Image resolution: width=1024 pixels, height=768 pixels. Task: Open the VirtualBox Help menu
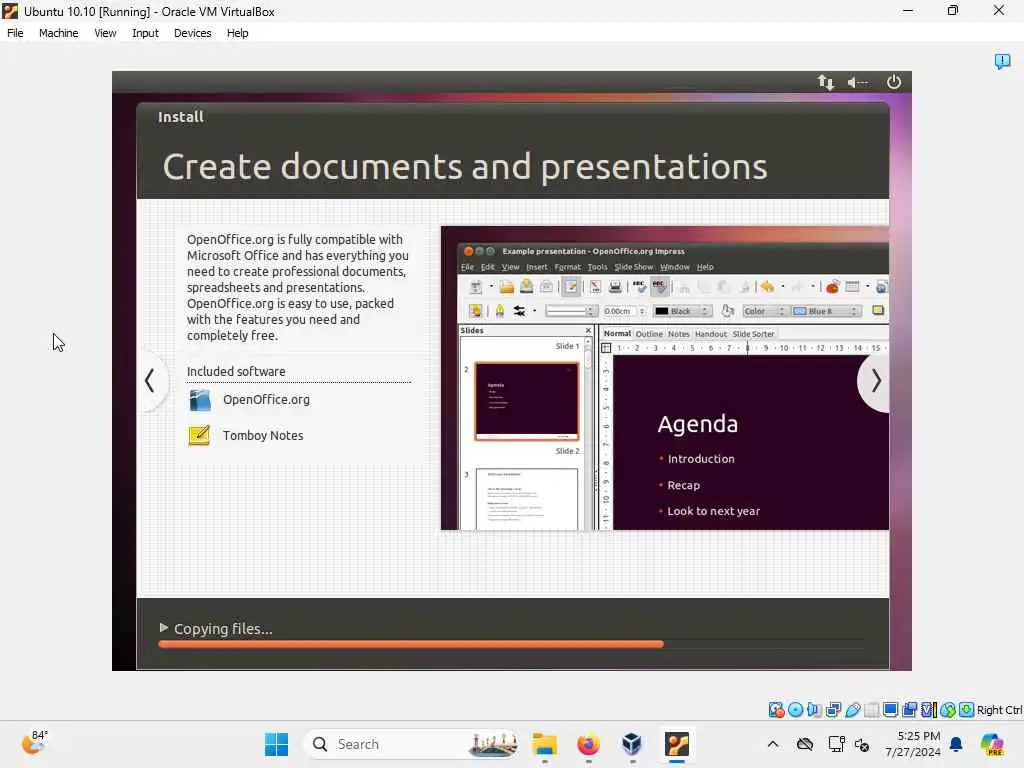238,33
